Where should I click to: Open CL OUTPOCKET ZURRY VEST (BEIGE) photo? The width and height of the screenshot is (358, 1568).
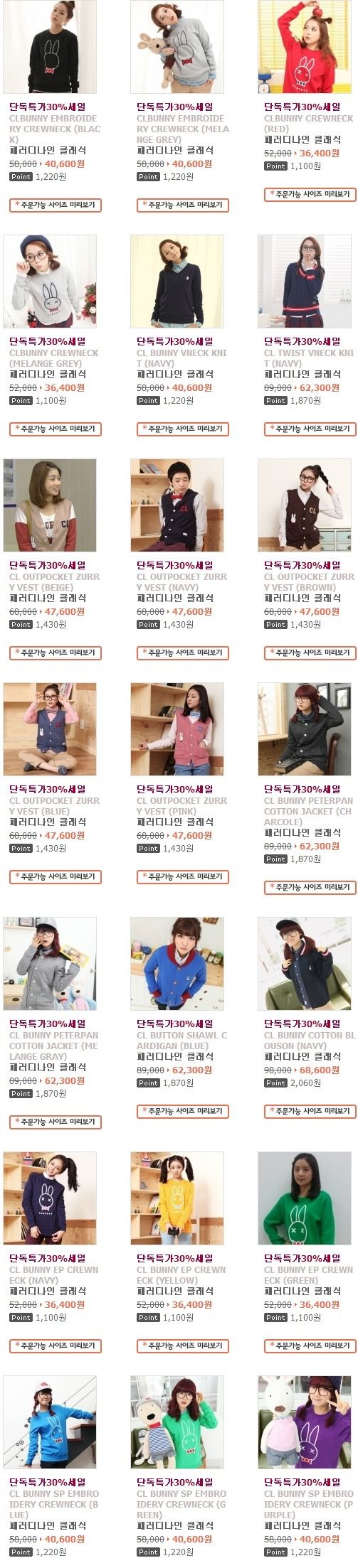(x=50, y=505)
